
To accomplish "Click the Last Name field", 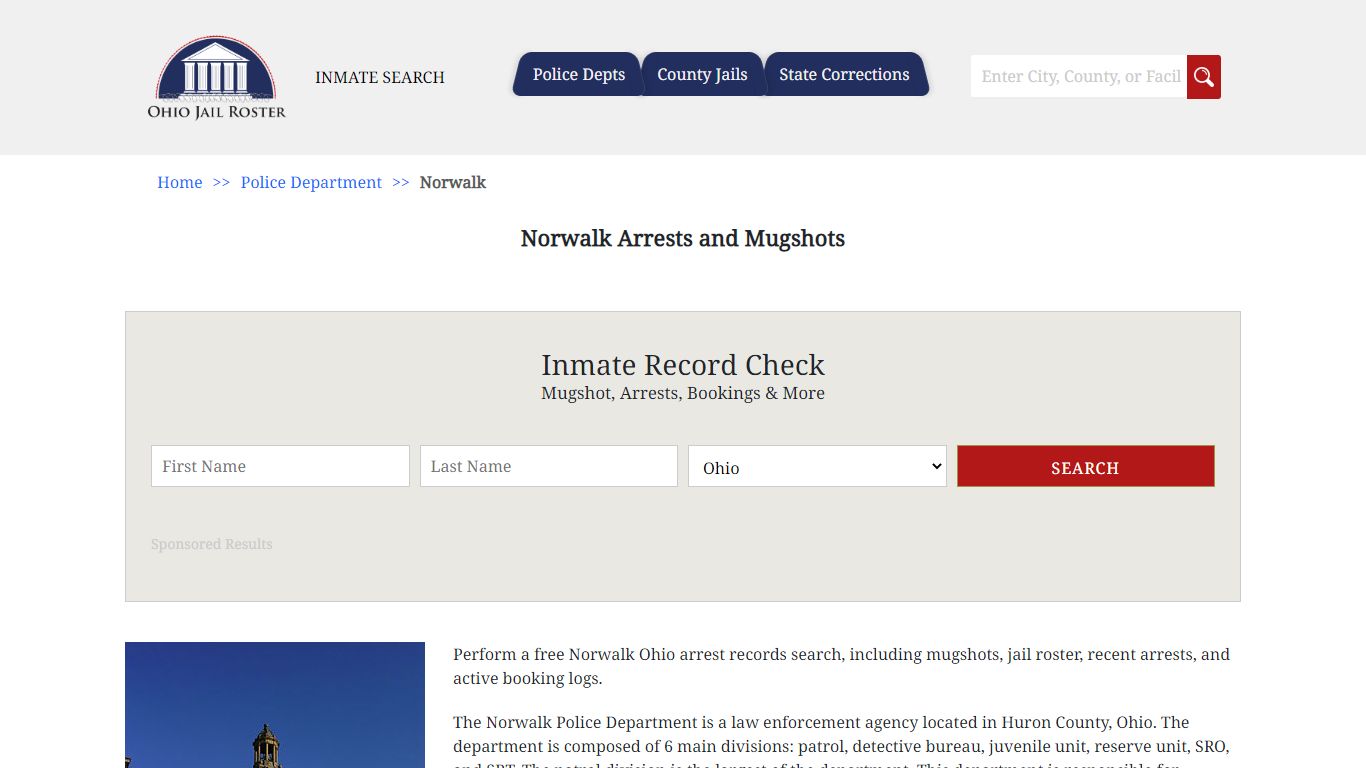I will (549, 466).
